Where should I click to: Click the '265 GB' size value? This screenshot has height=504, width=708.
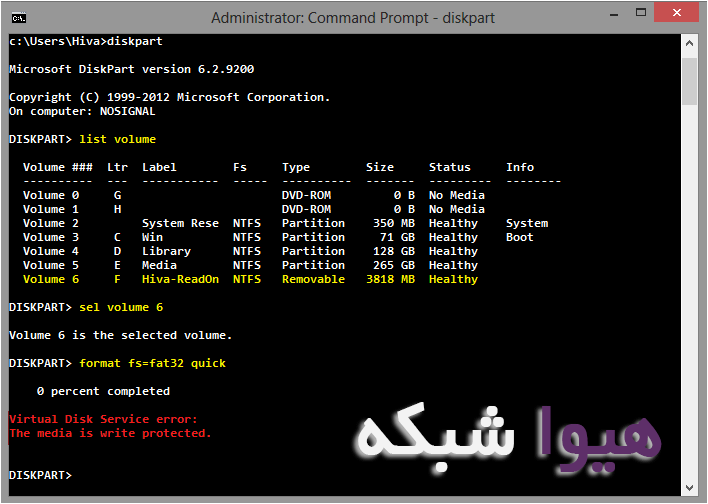(394, 265)
